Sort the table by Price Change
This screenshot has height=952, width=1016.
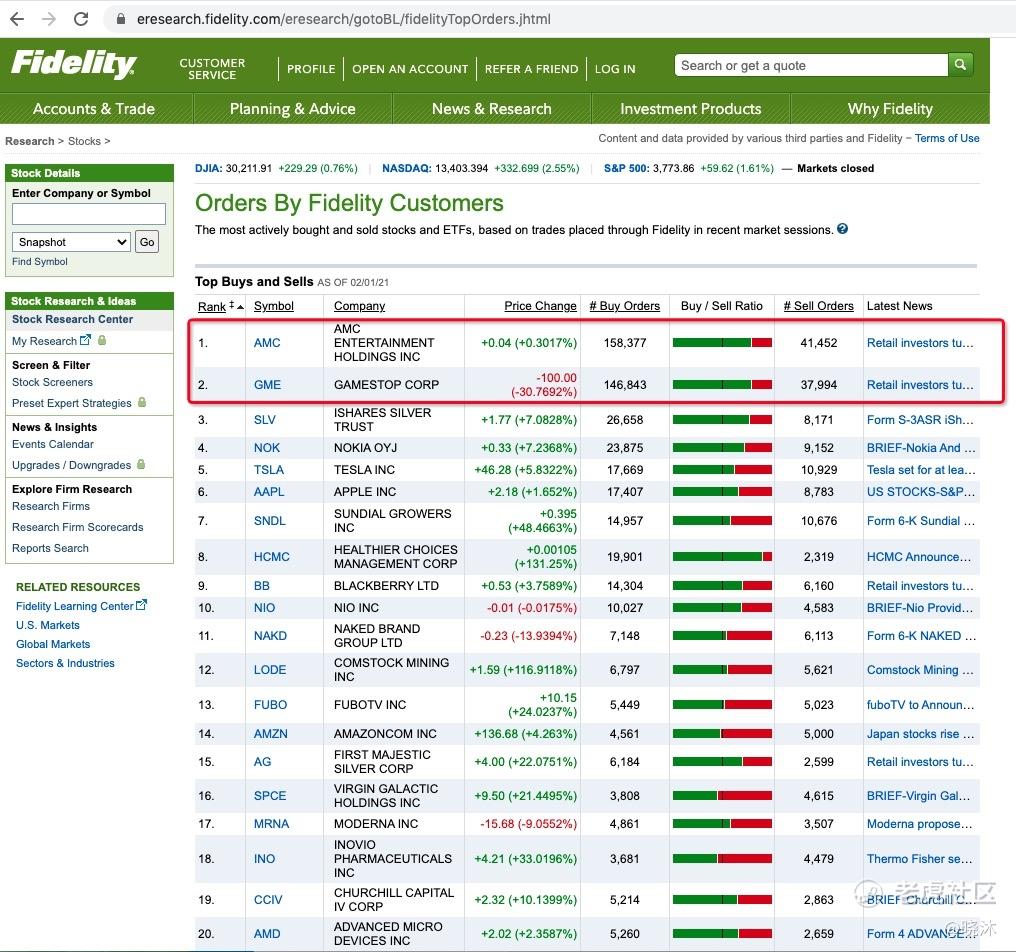click(x=540, y=306)
